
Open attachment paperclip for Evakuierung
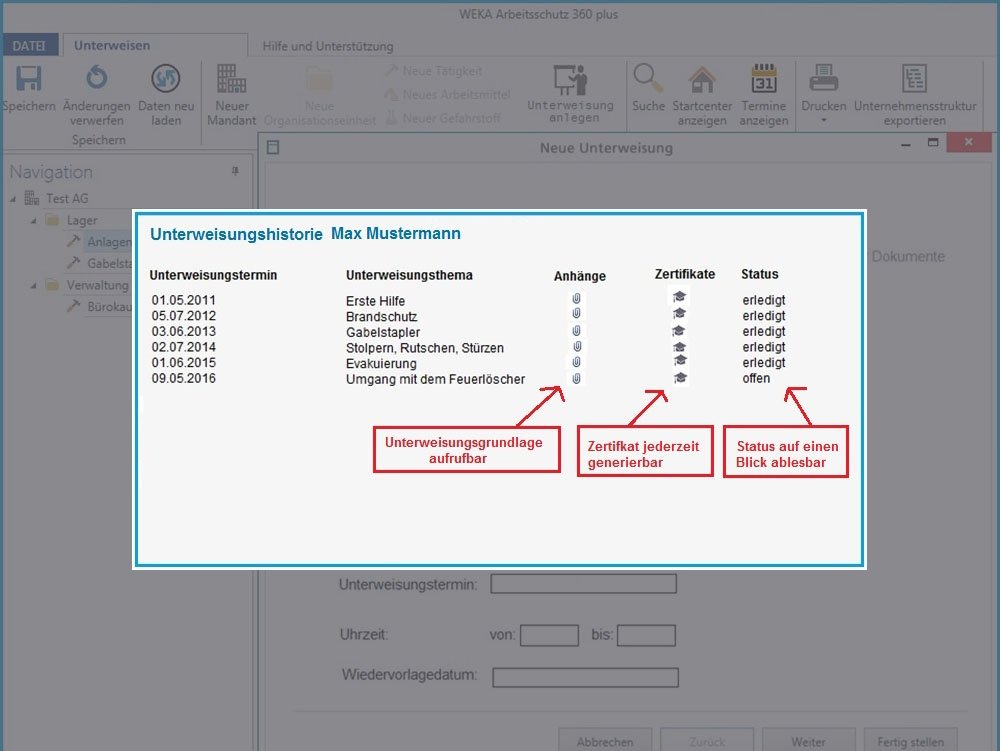(x=576, y=362)
